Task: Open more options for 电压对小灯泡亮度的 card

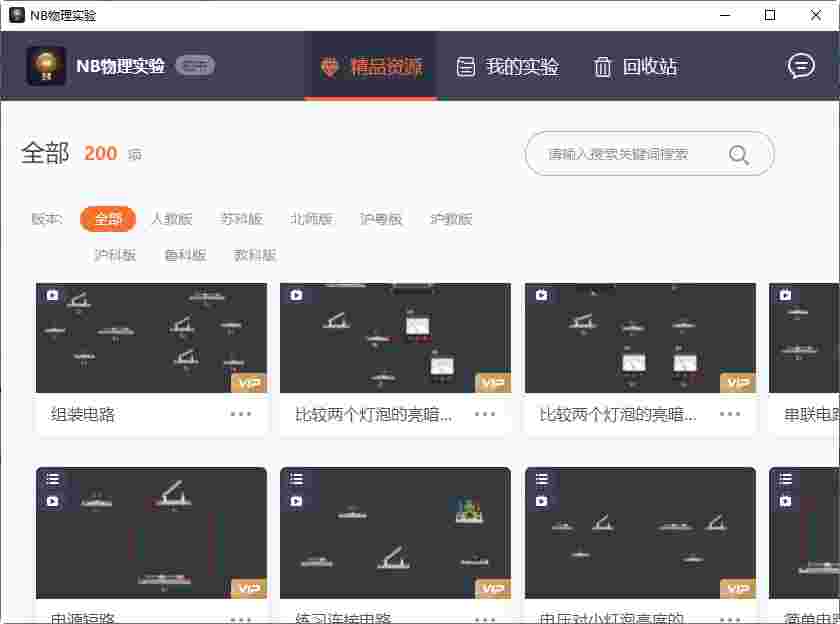Action: [x=730, y=619]
